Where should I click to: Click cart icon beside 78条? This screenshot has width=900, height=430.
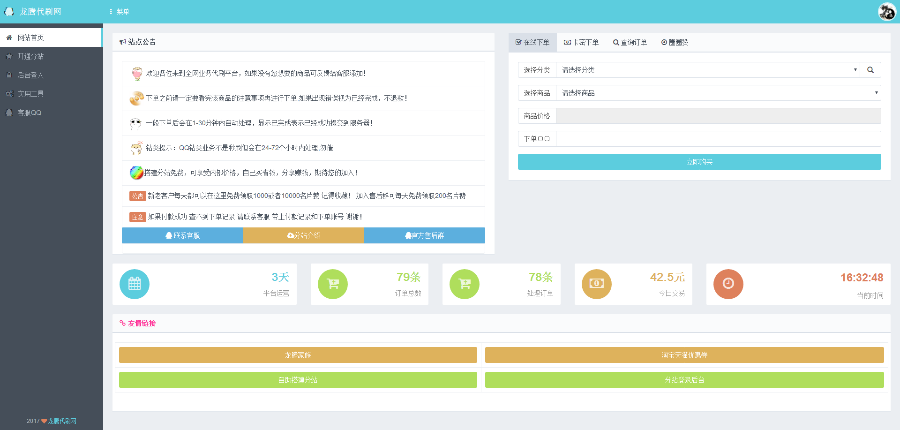pyautogui.click(x=464, y=284)
